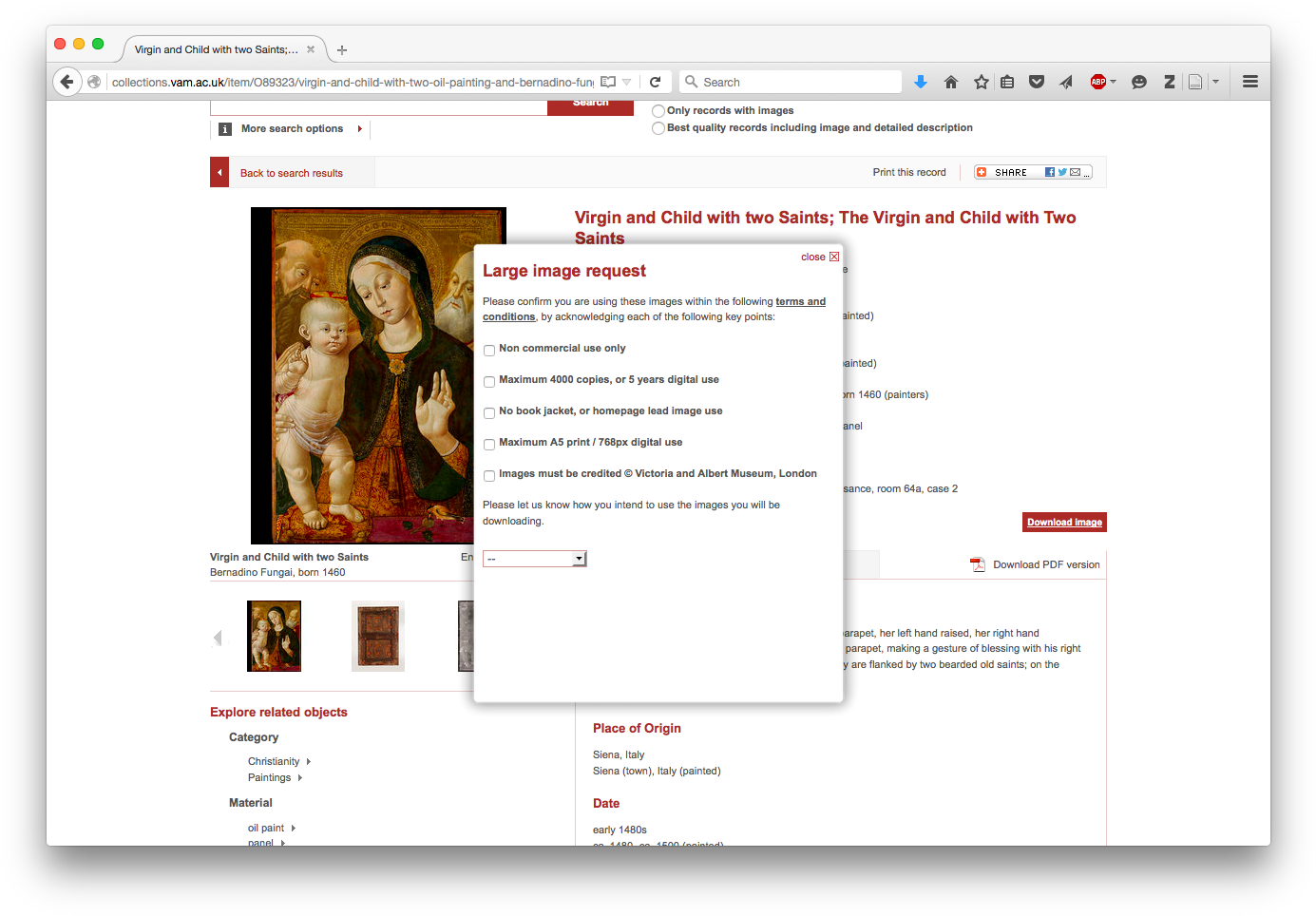Open the Adblock Plus ABP icon
Screen dimensions: 1316x916
pyautogui.click(x=1097, y=82)
